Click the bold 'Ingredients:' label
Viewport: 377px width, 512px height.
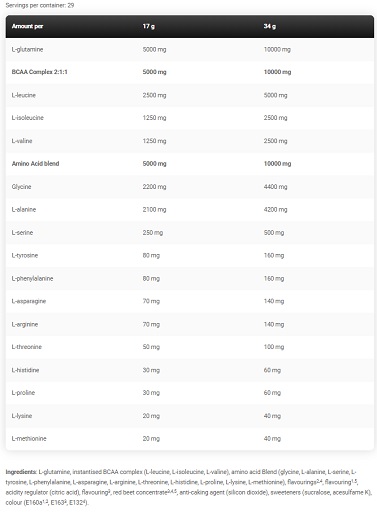[x=21, y=472]
